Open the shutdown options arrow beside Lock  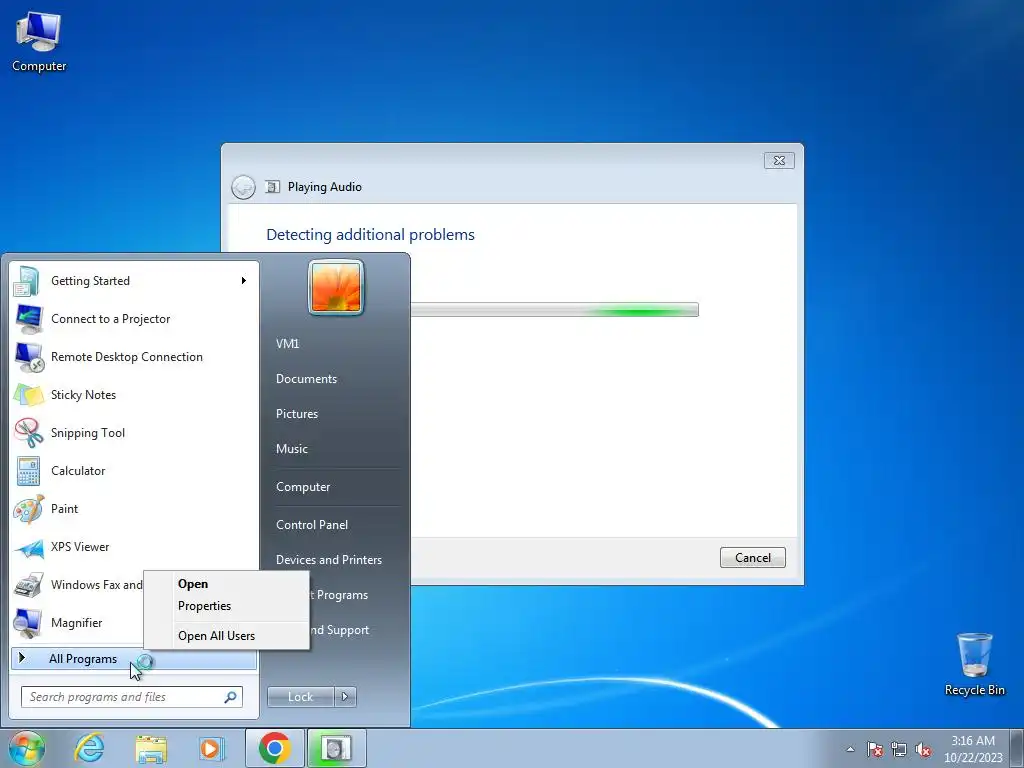point(345,697)
